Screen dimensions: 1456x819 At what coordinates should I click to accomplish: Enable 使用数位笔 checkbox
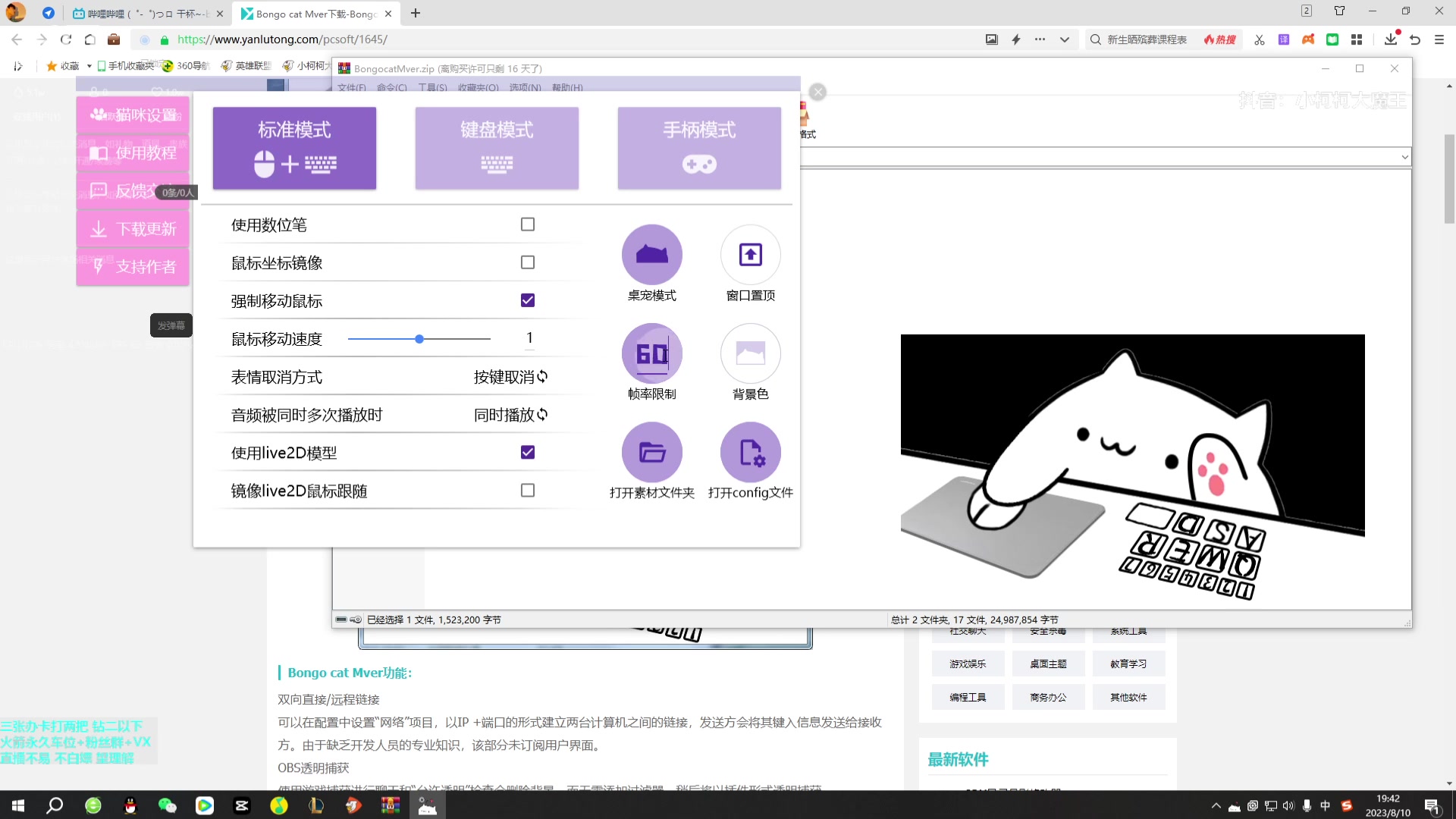click(528, 224)
